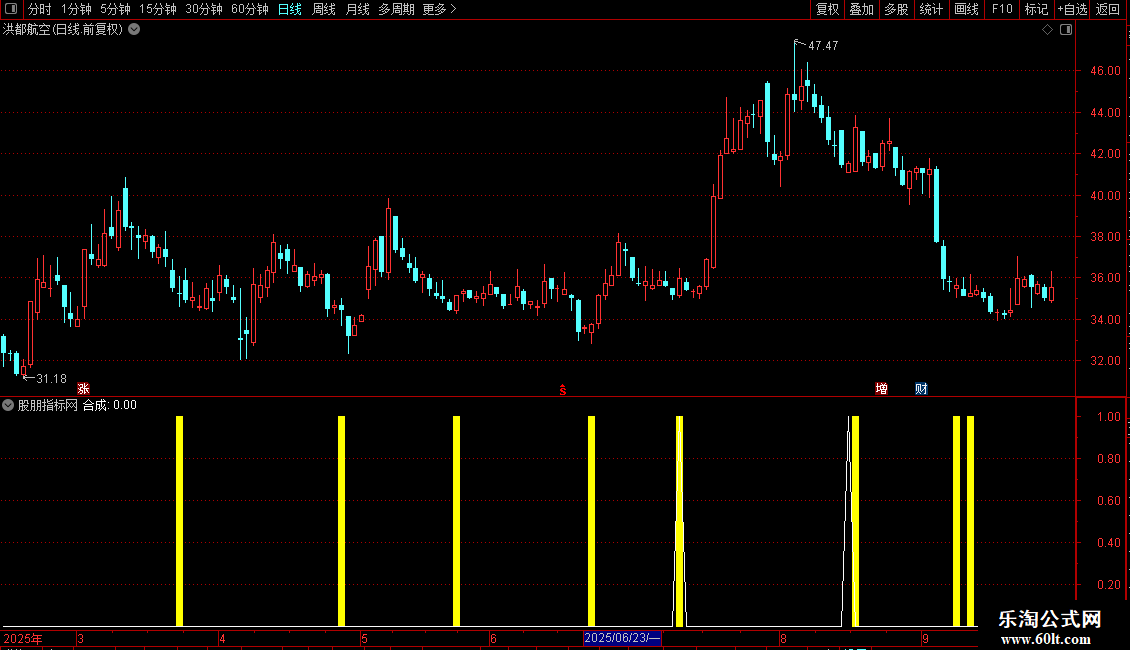Open the 画线 drawing tools
The height and width of the screenshot is (650, 1130).
pos(966,9)
